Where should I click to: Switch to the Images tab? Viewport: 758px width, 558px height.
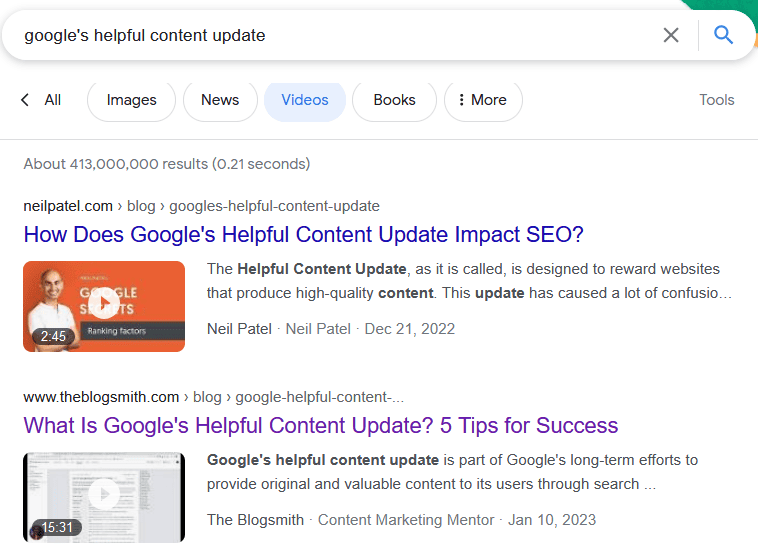[131, 100]
